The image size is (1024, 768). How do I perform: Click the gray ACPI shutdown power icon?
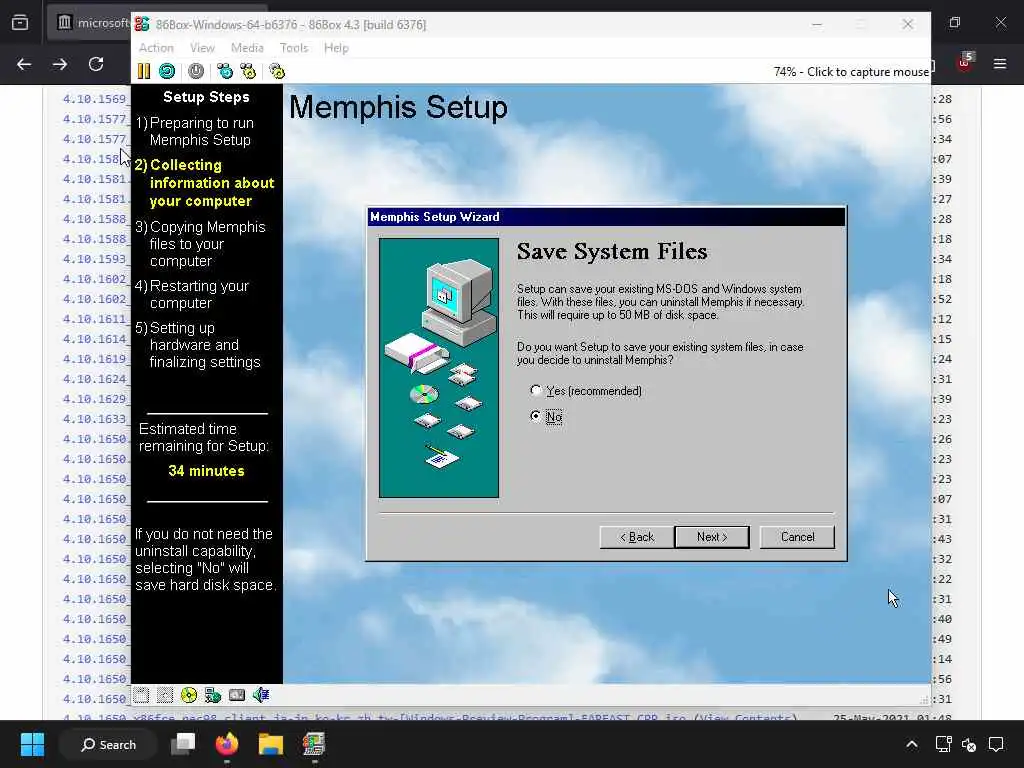pyautogui.click(x=196, y=71)
